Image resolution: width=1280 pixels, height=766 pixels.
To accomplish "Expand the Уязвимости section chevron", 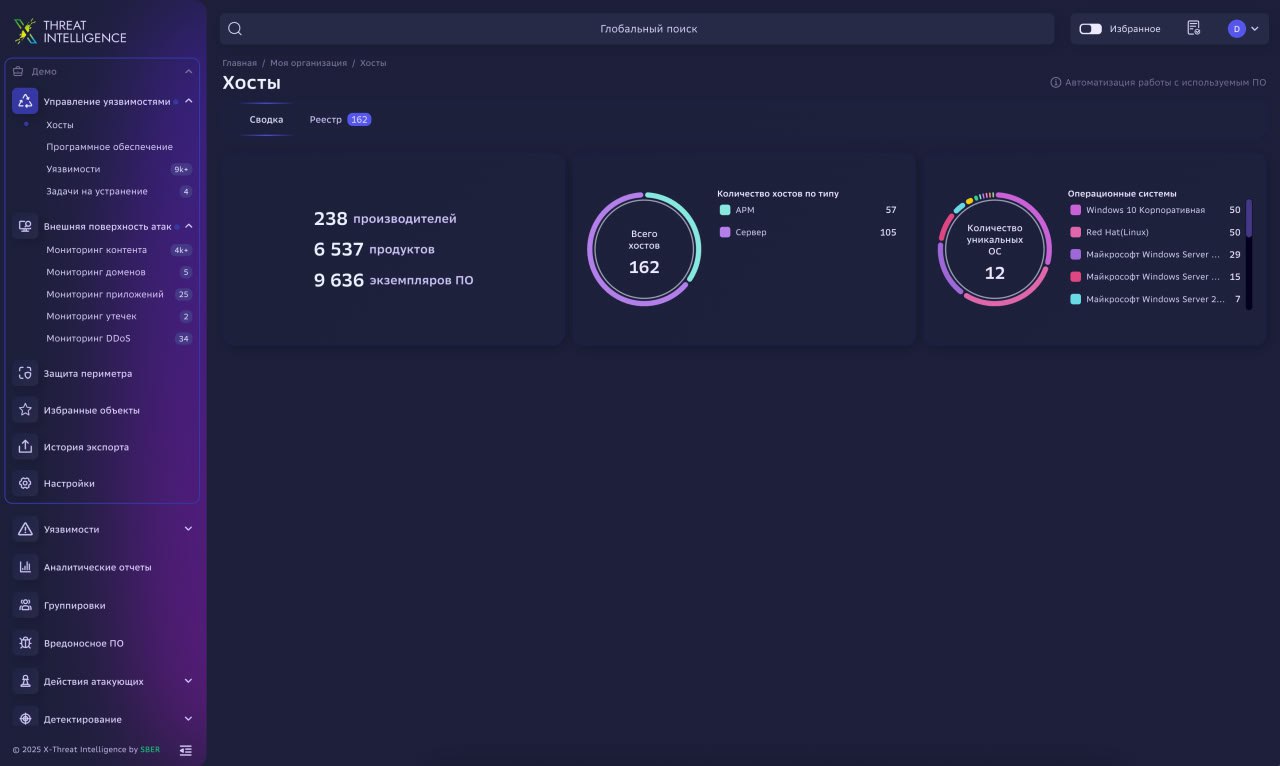I will tap(188, 529).
